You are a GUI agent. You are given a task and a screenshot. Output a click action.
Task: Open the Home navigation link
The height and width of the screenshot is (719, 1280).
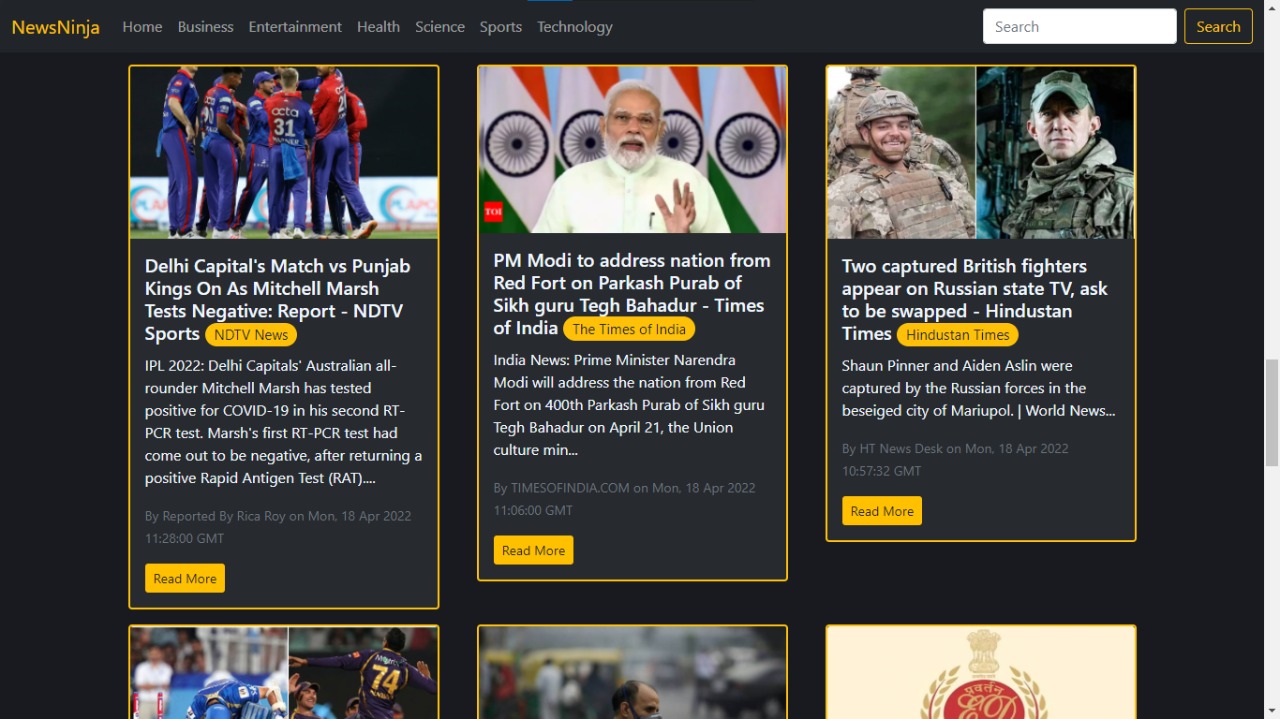point(142,27)
